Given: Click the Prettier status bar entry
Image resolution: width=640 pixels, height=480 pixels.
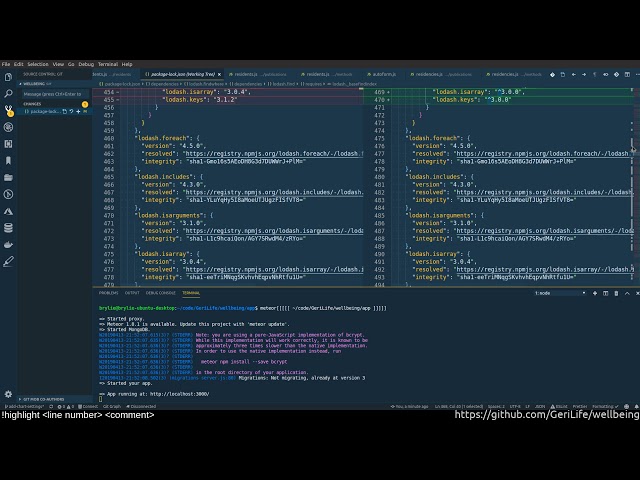Looking at the screenshot, I should 580,407.
